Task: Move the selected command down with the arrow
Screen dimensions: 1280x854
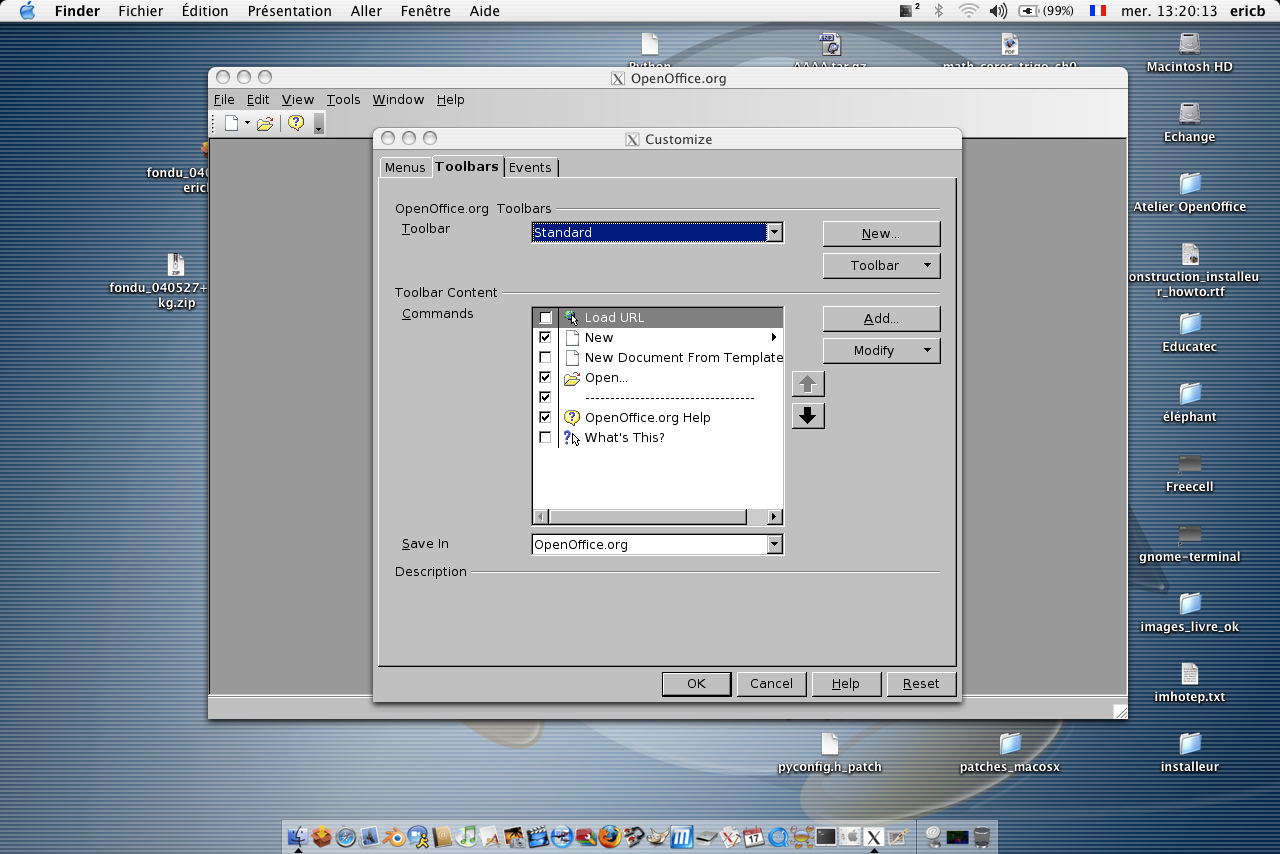Action: [808, 416]
